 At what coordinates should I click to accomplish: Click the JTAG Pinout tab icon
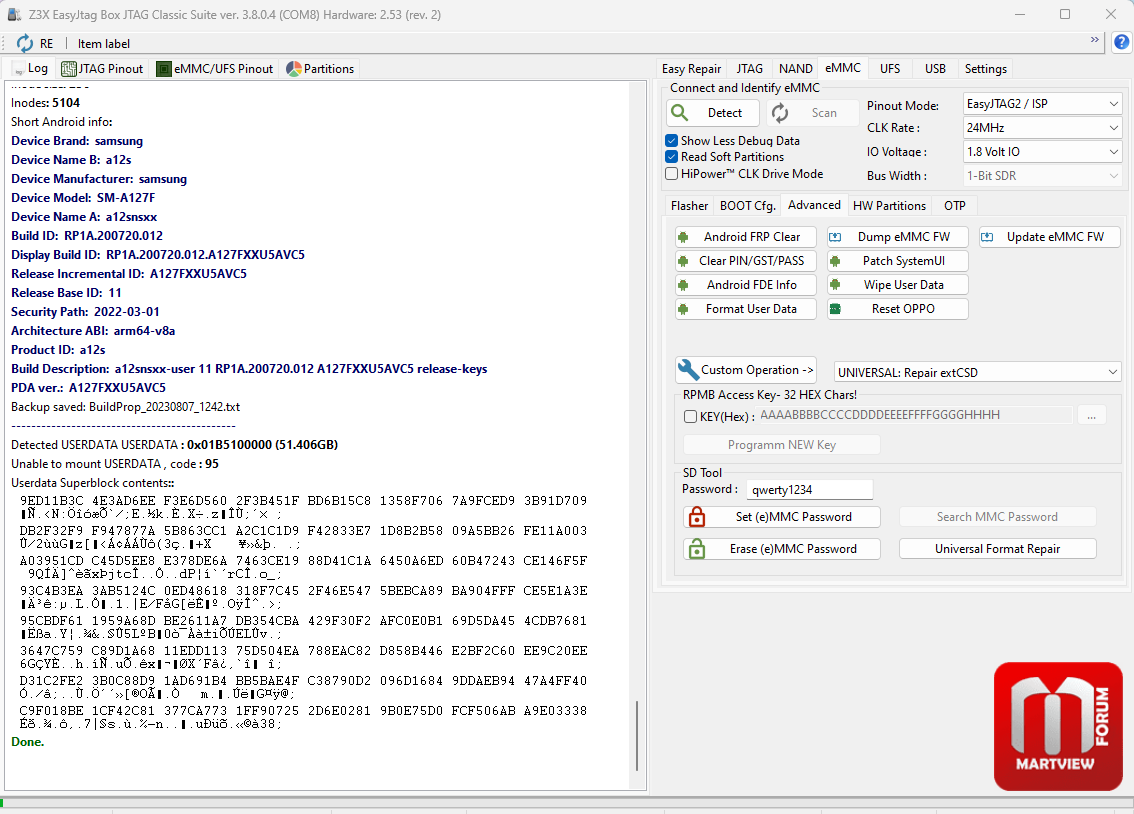(x=69, y=69)
